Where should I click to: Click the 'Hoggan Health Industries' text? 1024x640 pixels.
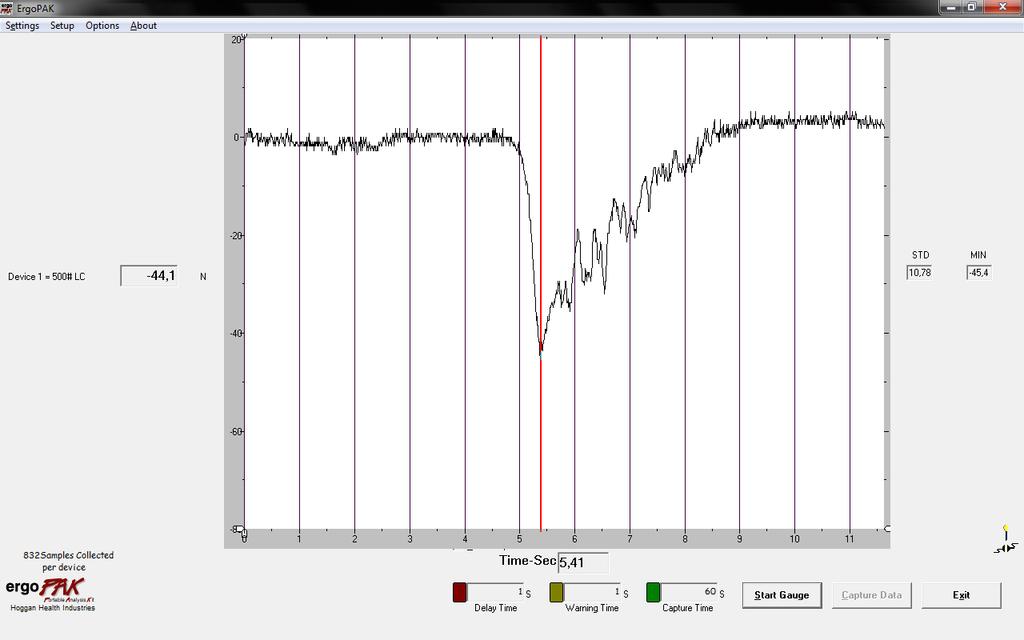coord(52,608)
